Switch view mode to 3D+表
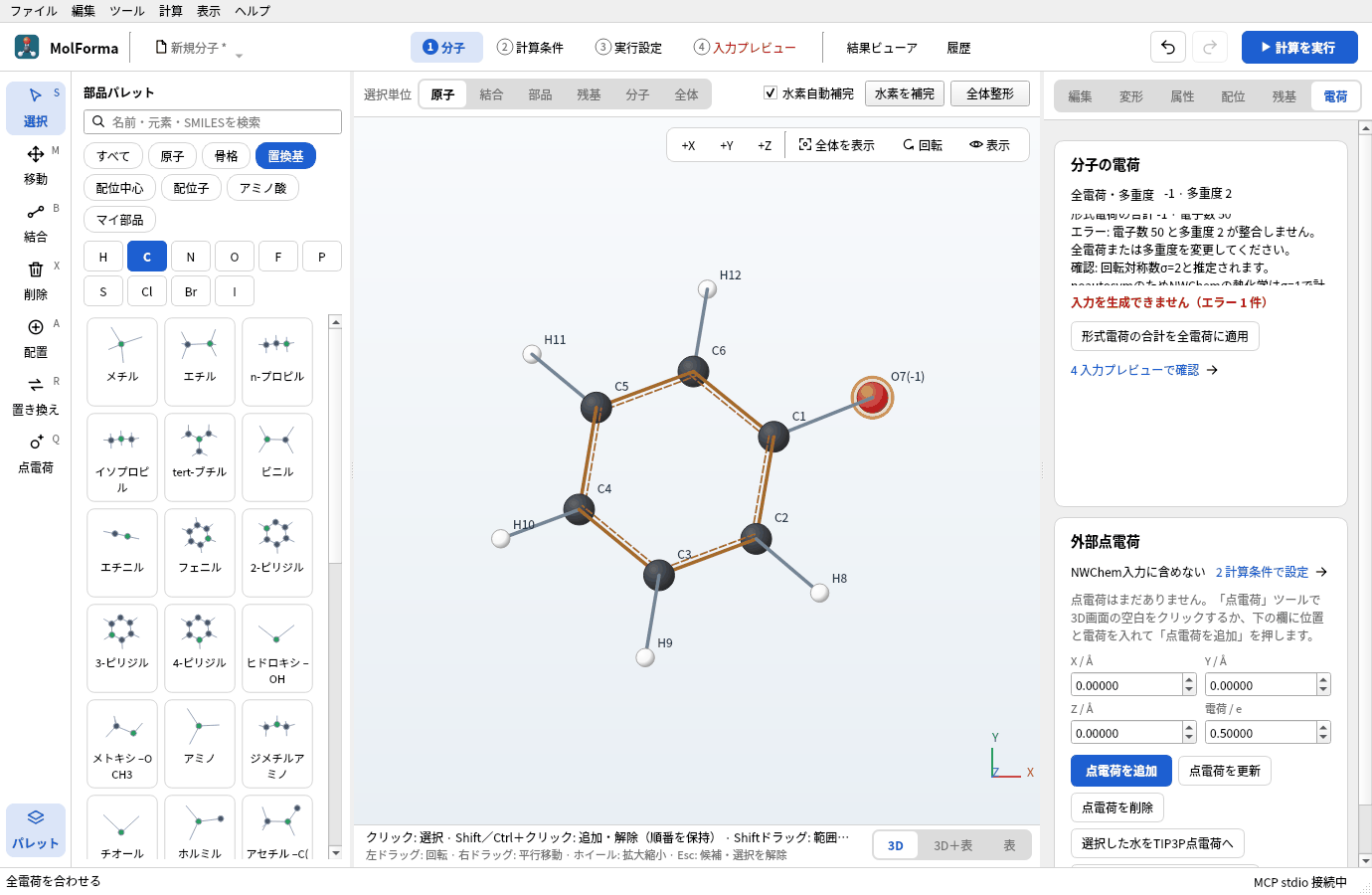Viewport: 1372px width, 895px height. 952,845
